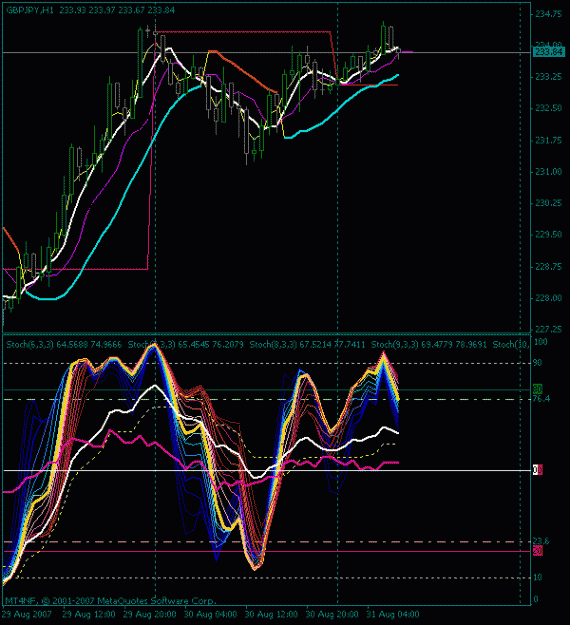
Task: Click the 228.75 price axis label
Action: (x=548, y=267)
